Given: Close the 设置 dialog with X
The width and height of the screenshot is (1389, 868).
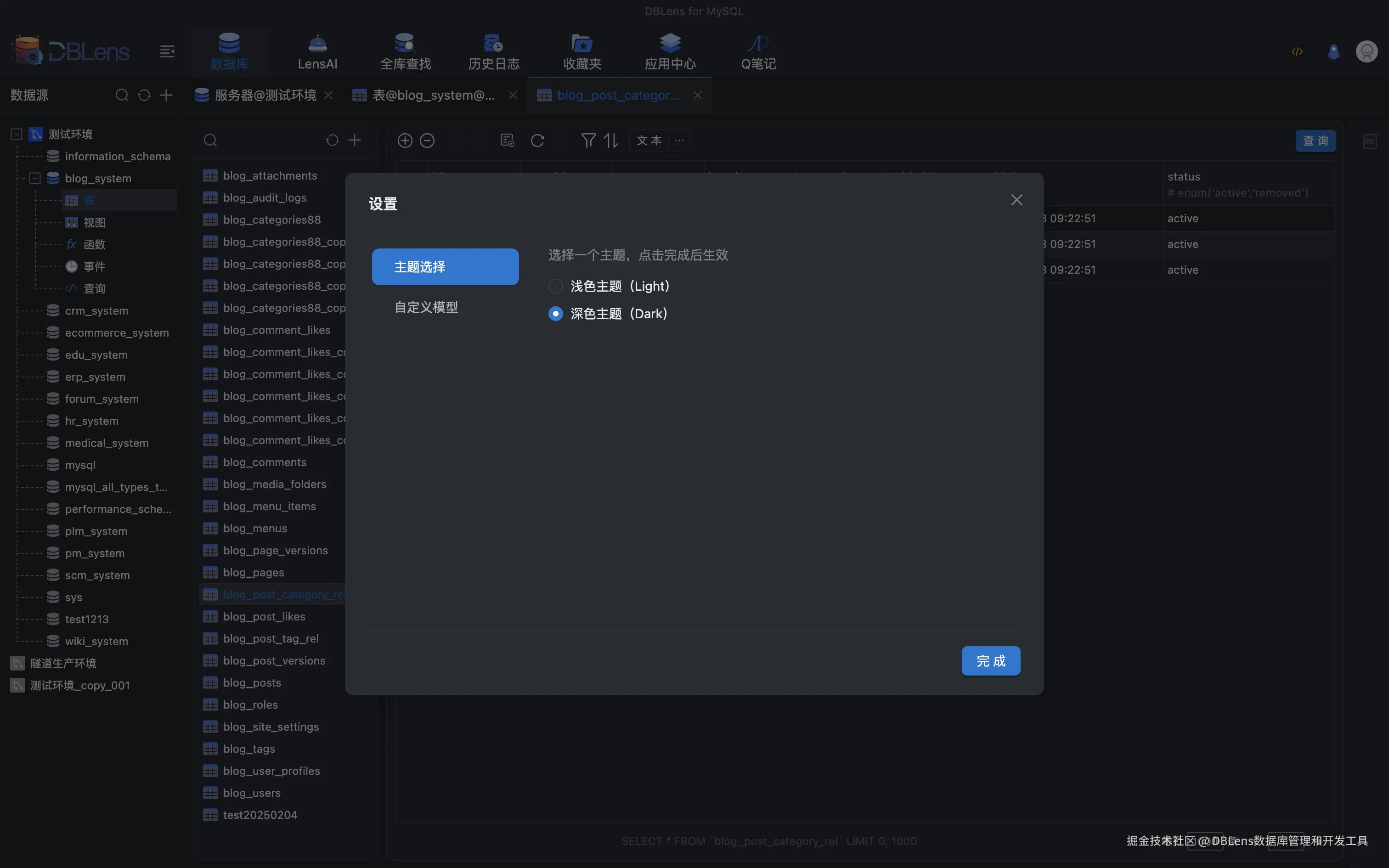Looking at the screenshot, I should (1016, 200).
